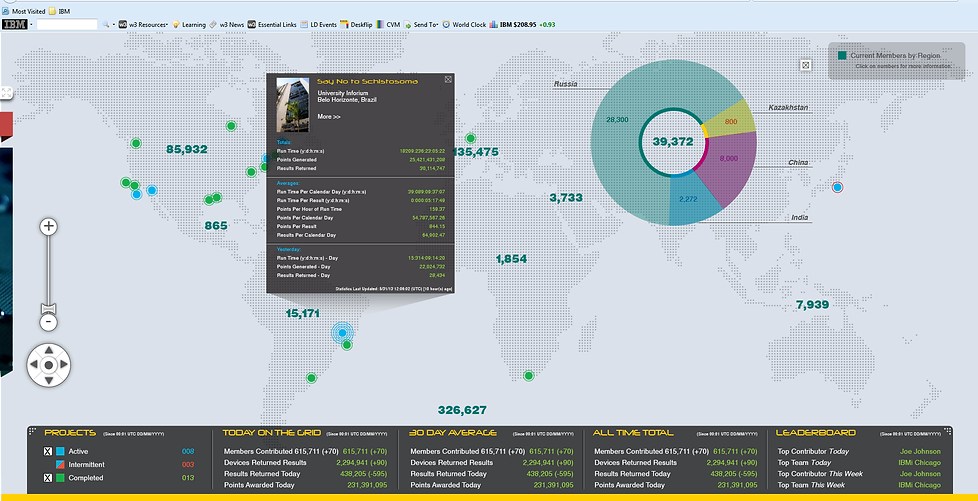Click the green marker in southern South America

(311, 377)
